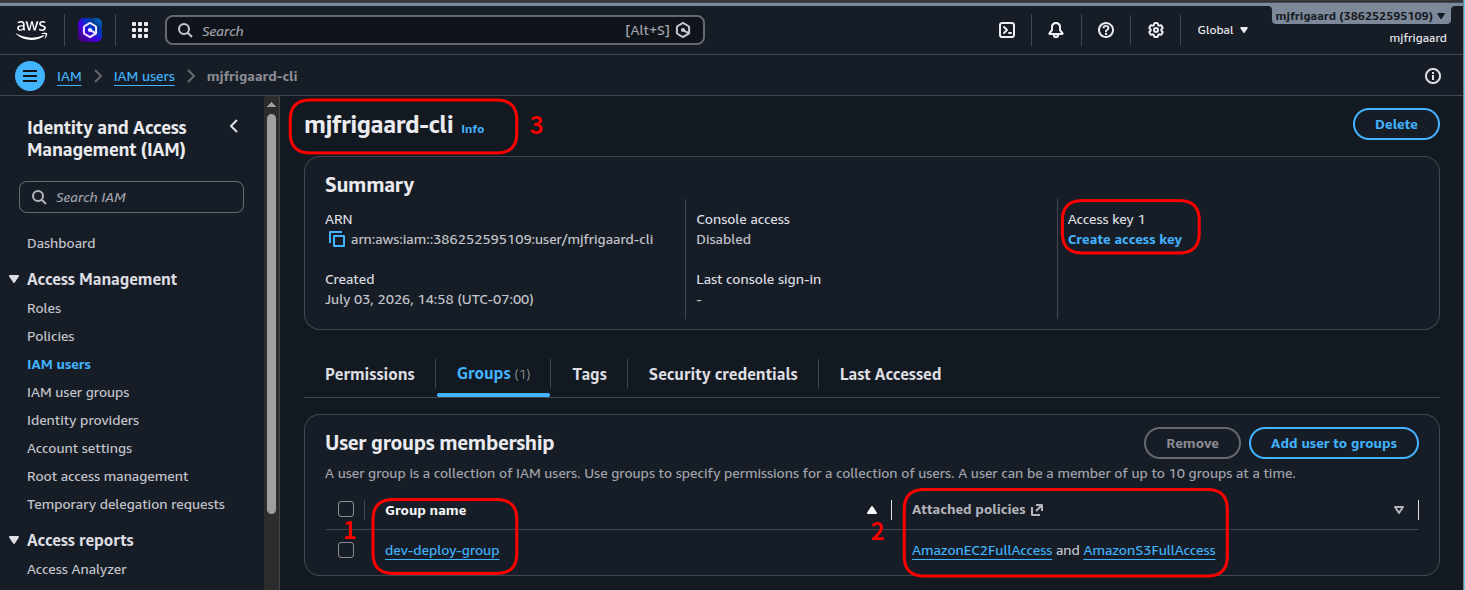This screenshot has width=1465, height=590.
Task: Click the top Search services field
Action: (x=435, y=30)
